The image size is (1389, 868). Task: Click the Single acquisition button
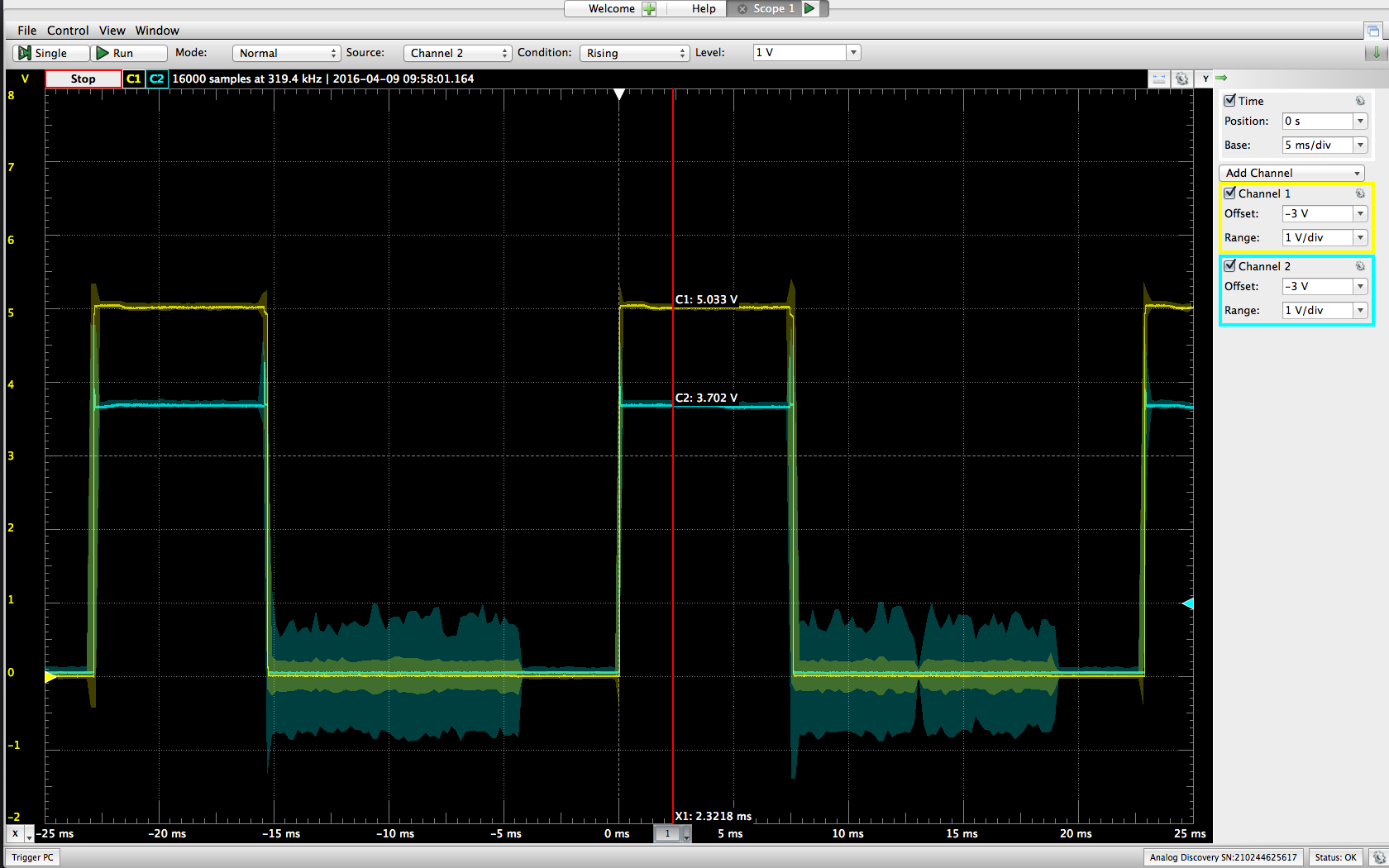50,53
